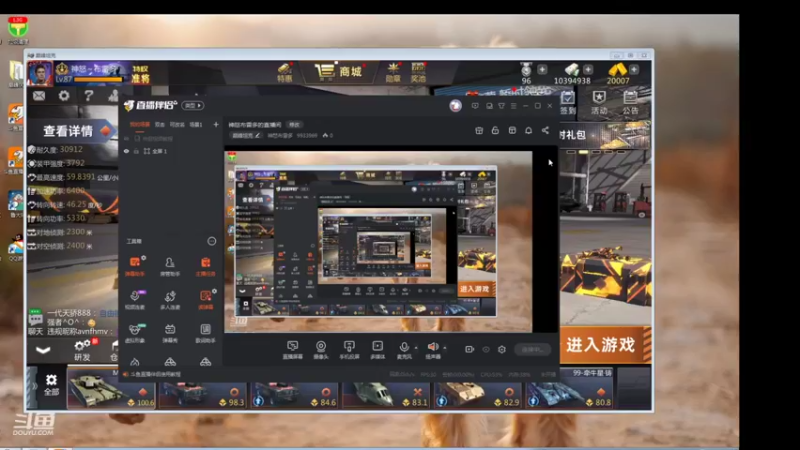Image resolution: width=800 pixels, height=450 pixels.
Task: Open notifications bell icon above the preview
Action: click(529, 131)
